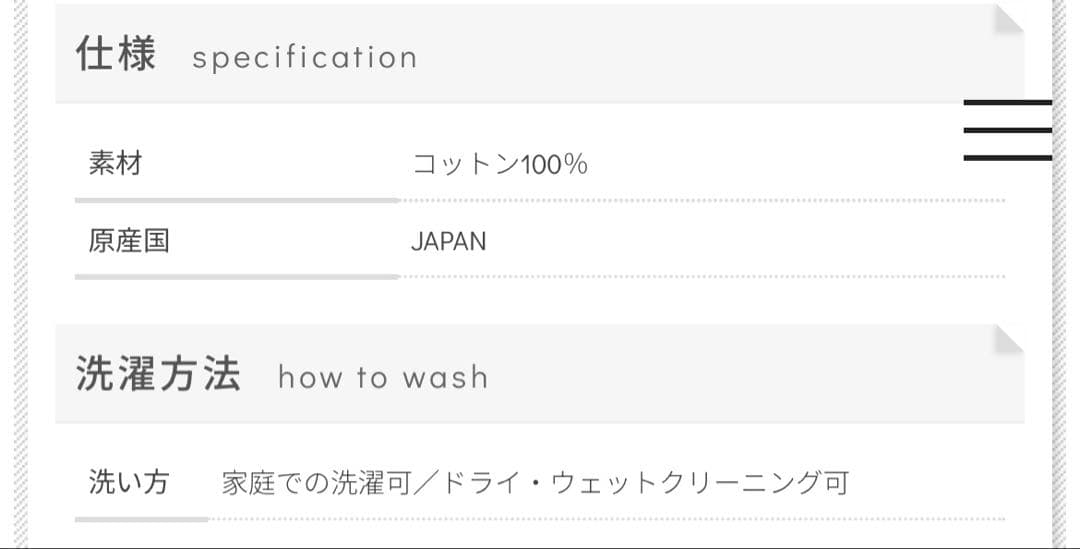
Task: Click folded corner of how to wash header
Action: tap(1008, 338)
